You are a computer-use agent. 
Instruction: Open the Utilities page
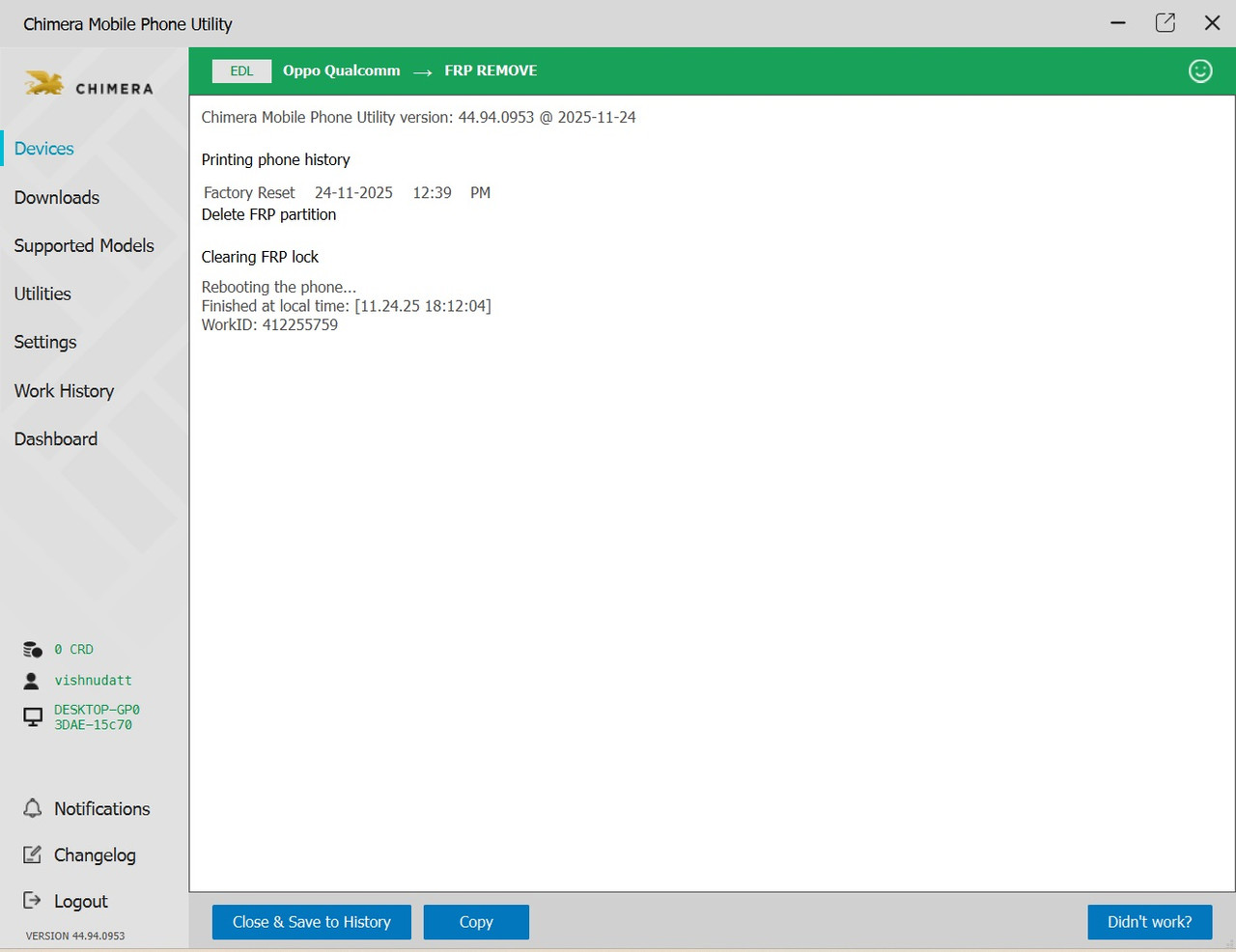point(42,294)
